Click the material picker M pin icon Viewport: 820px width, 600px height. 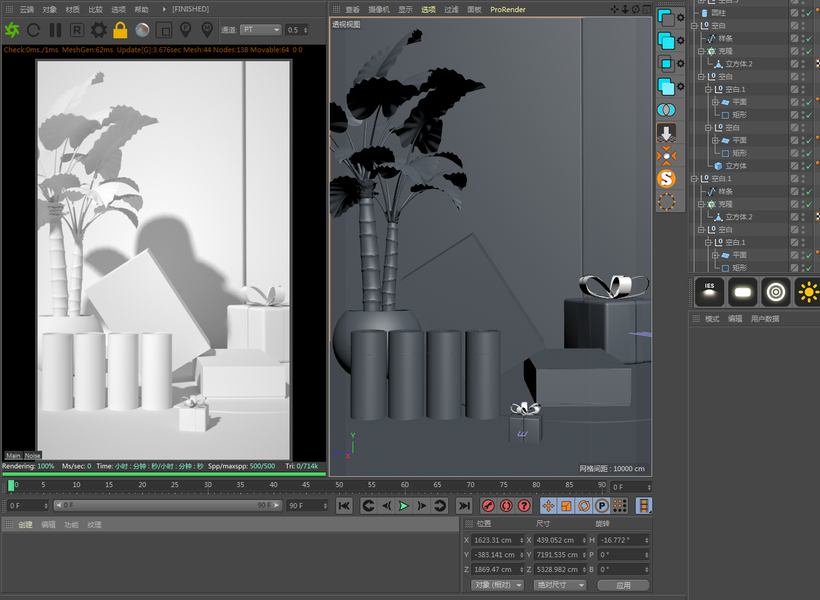(x=207, y=30)
